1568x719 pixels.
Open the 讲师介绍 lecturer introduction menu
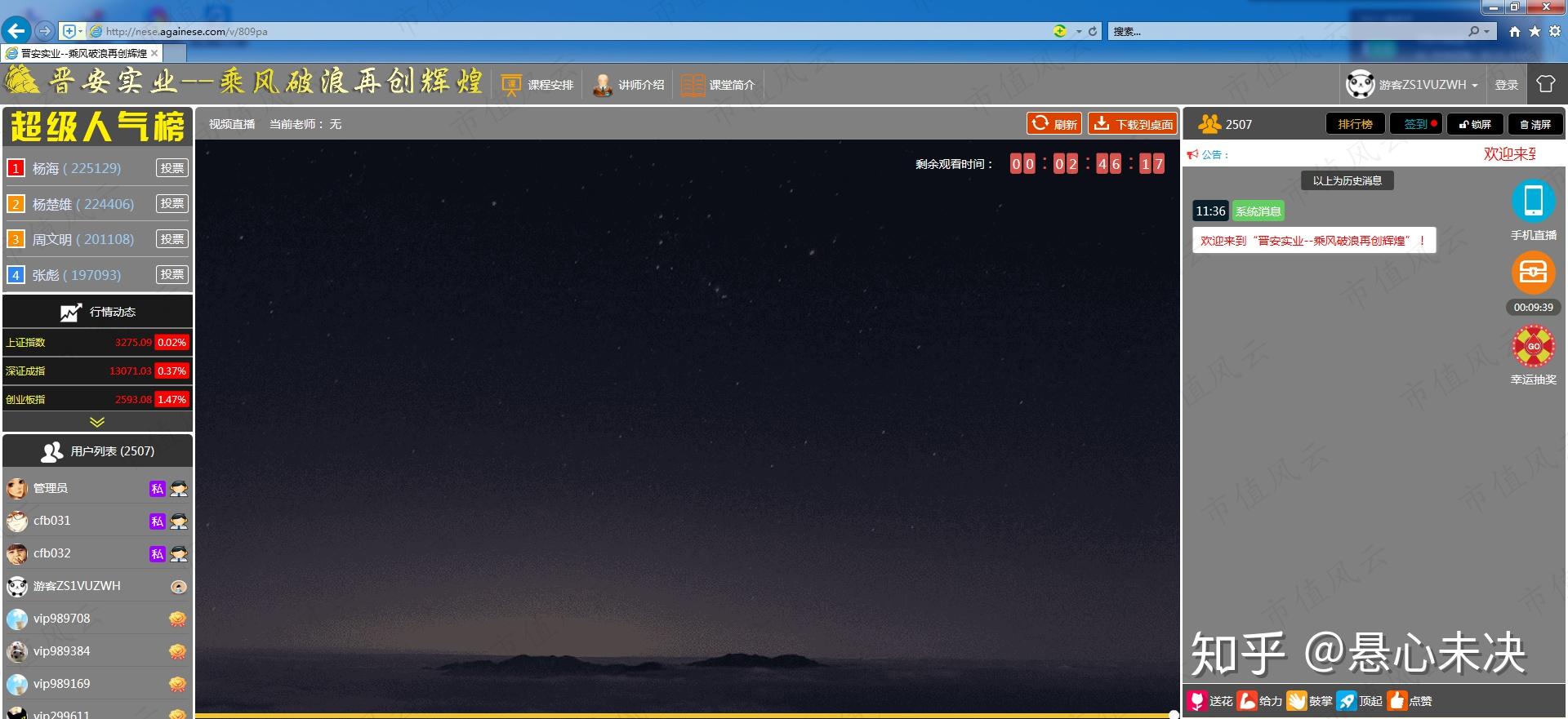(628, 85)
